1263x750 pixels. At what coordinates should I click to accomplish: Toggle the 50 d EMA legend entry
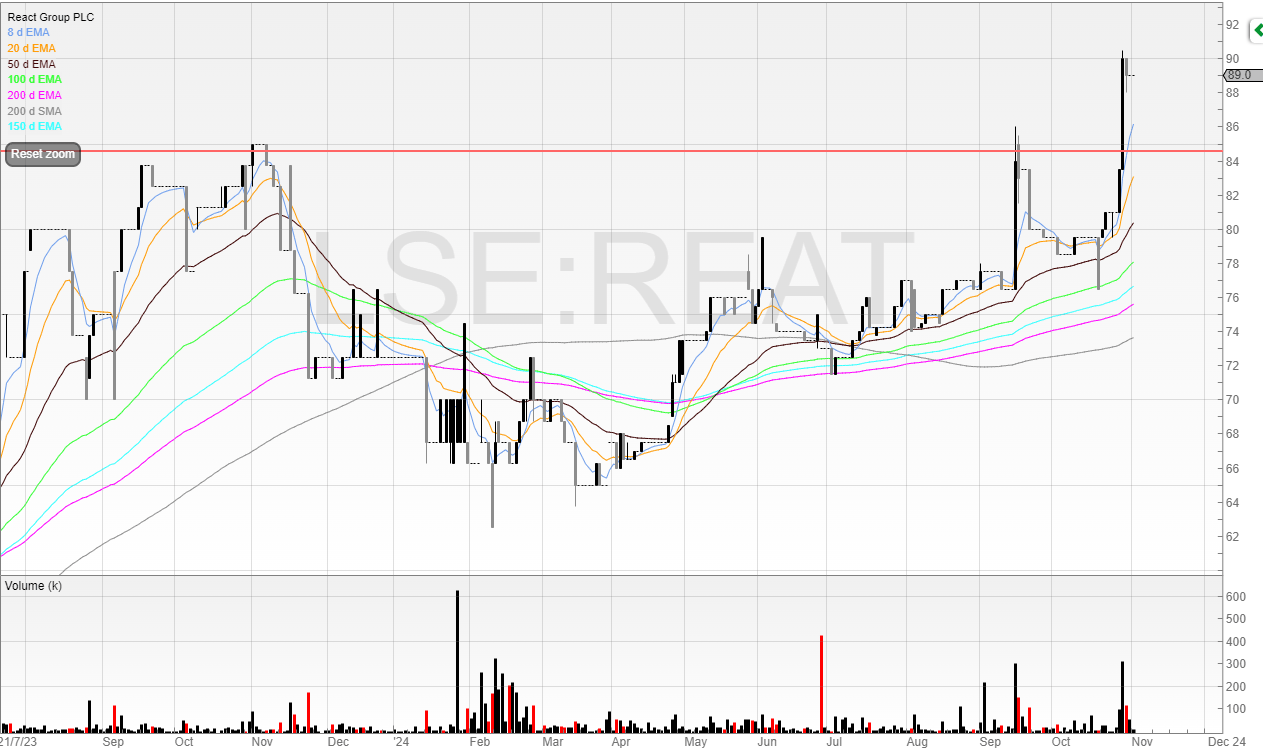(x=31, y=64)
